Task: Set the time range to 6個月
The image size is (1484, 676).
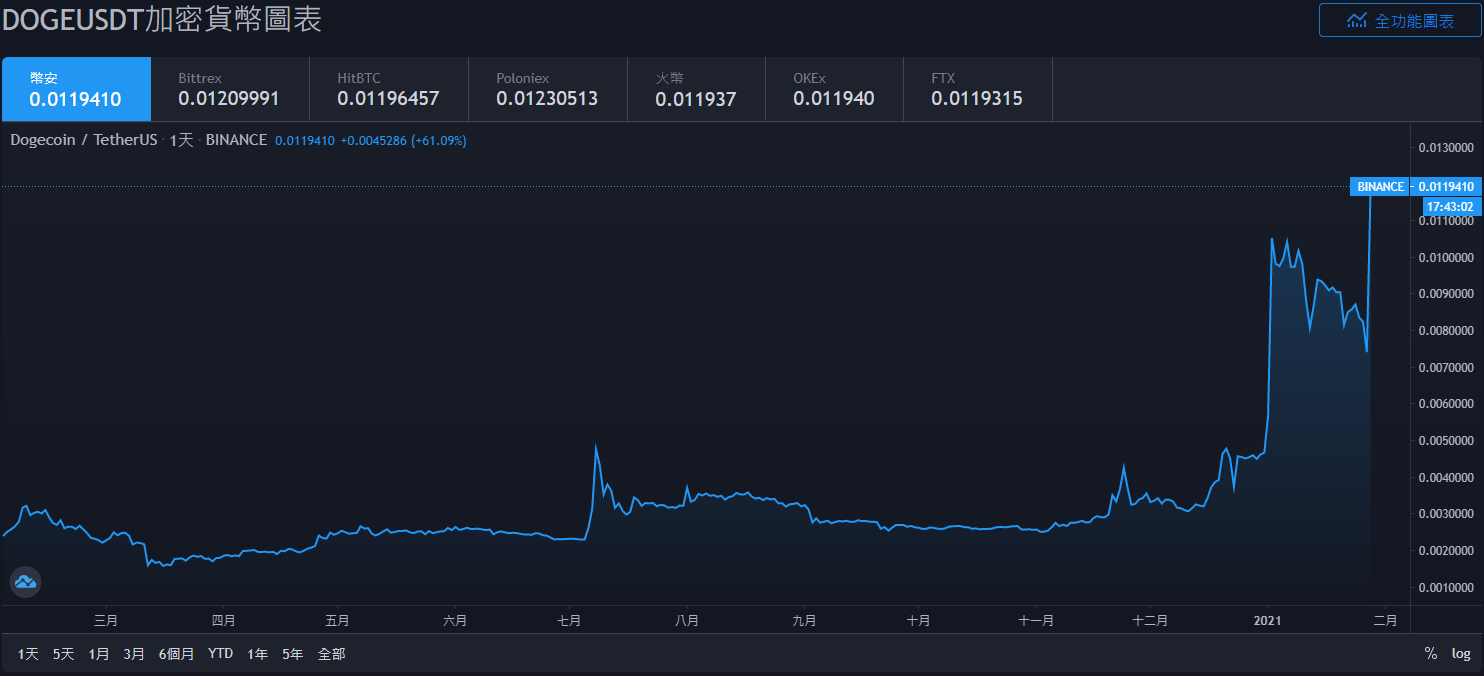Action: tap(176, 654)
